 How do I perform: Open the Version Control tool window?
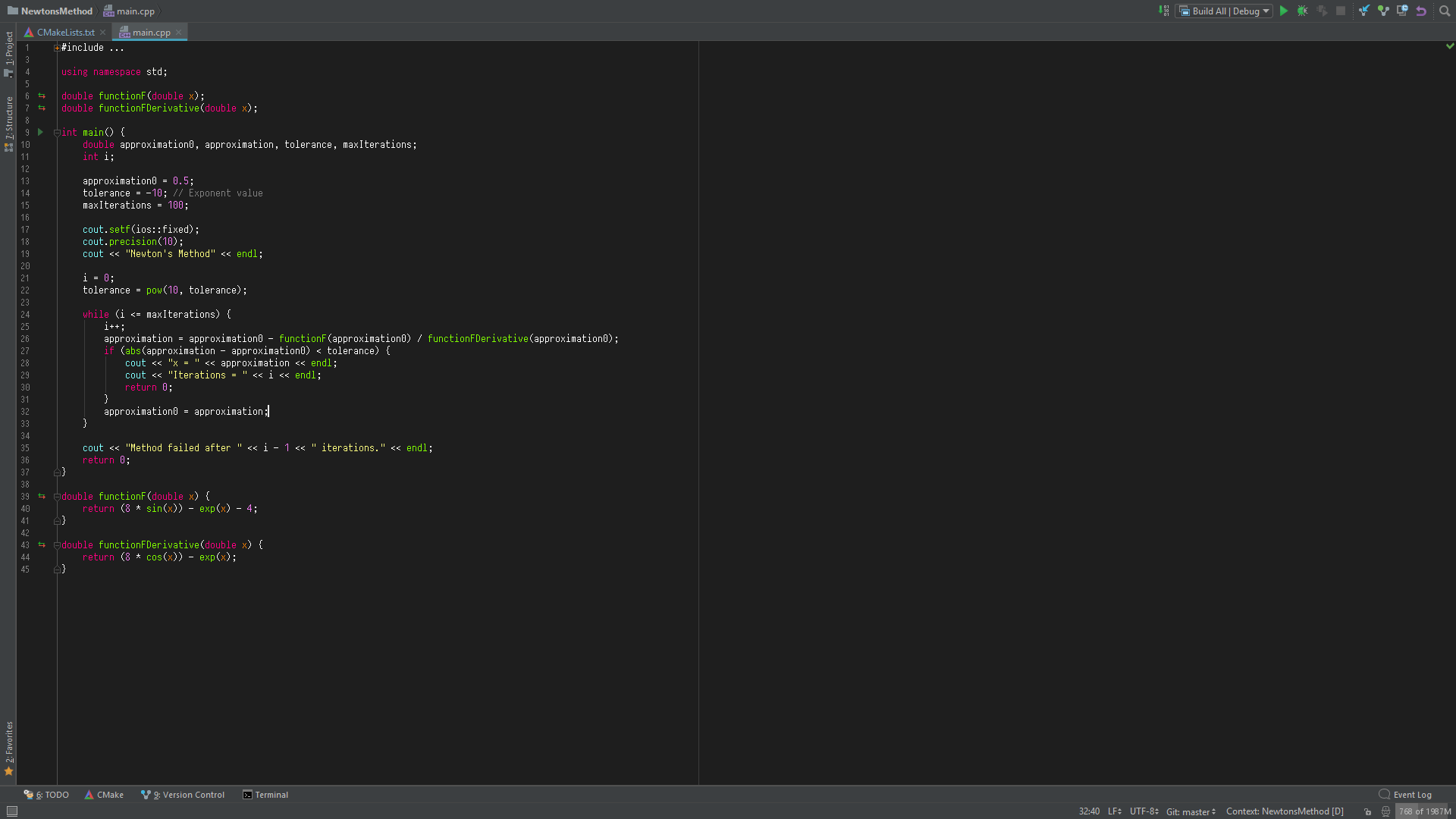tap(184, 795)
